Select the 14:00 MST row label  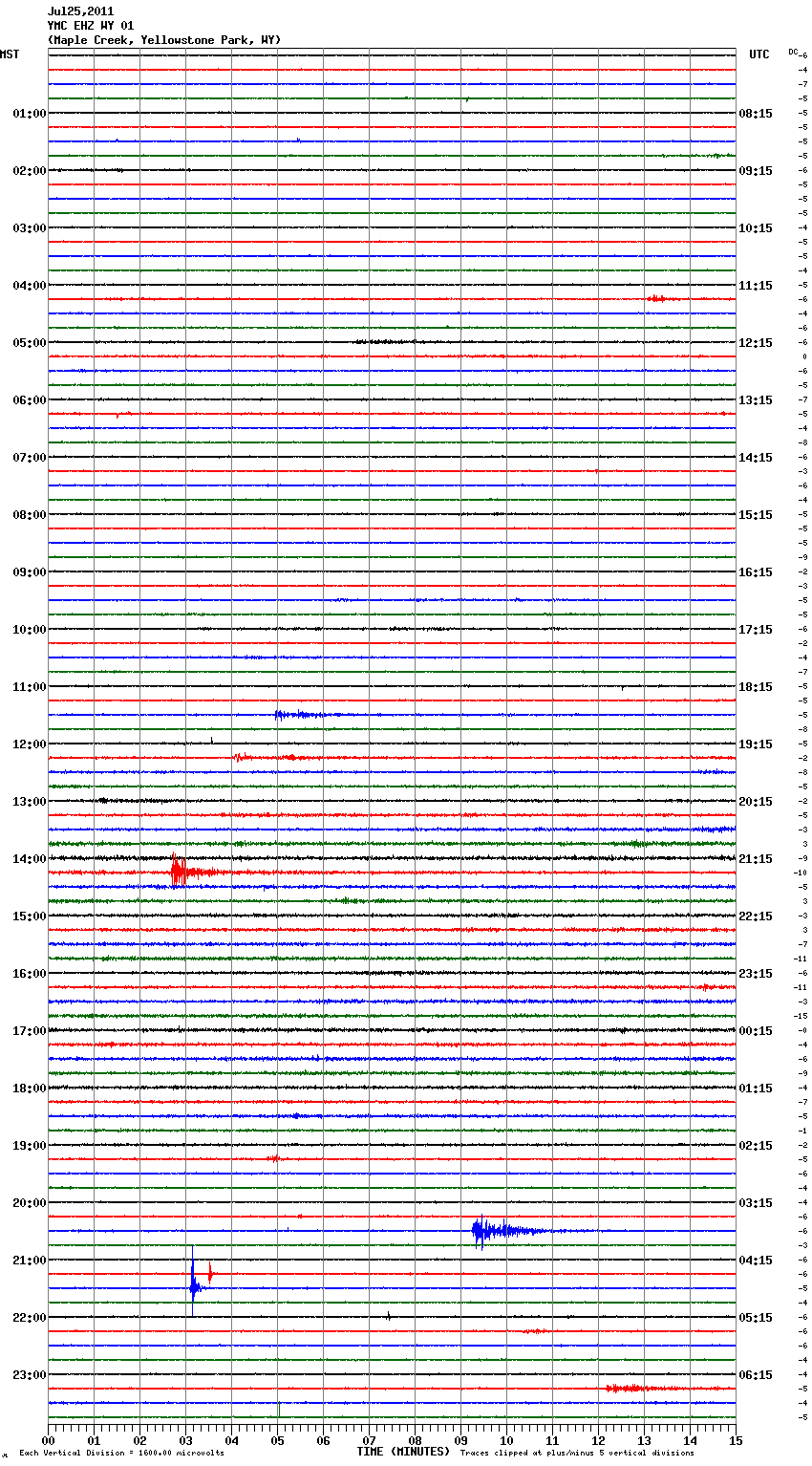pyautogui.click(x=29, y=859)
